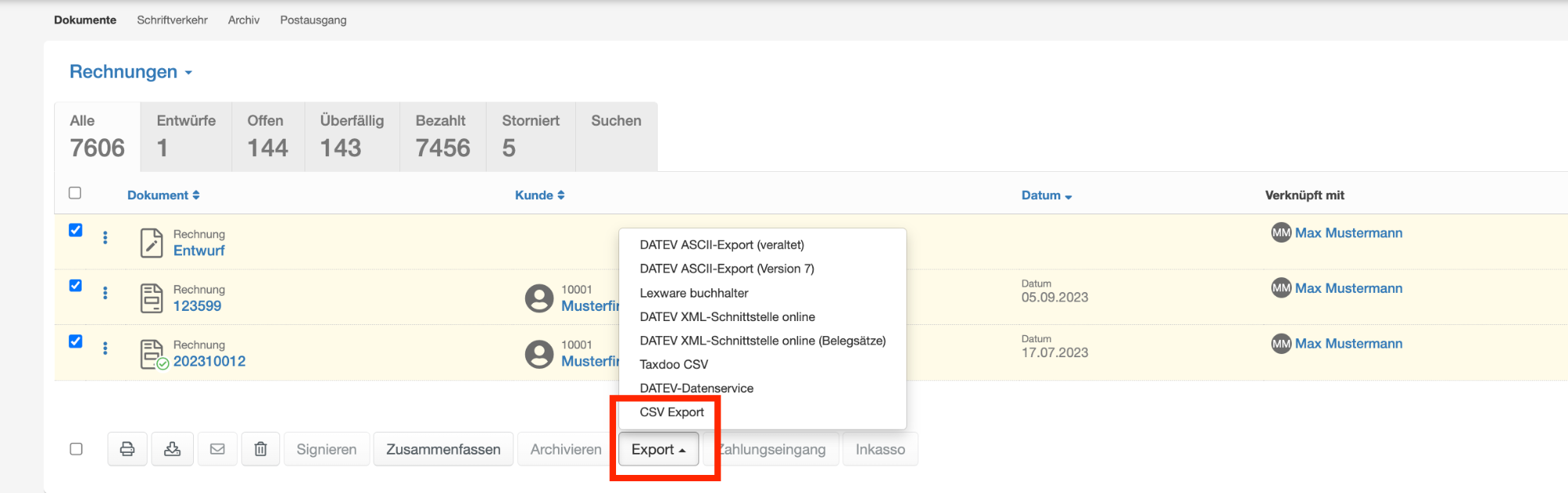Viewport: 1568px width, 493px height.
Task: Open the Postausgang navigation item
Action: tap(313, 20)
